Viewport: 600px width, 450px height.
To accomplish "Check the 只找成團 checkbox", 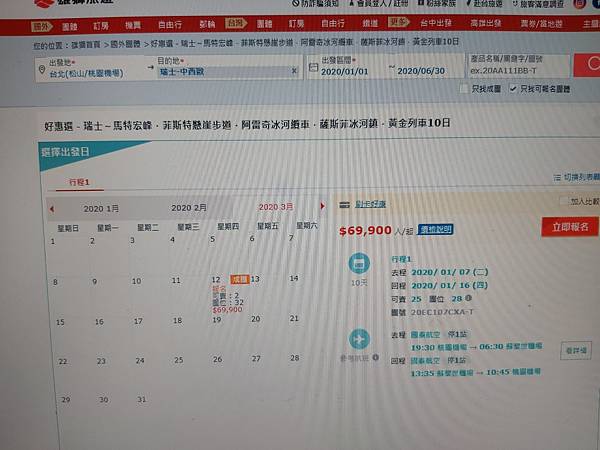I will [x=465, y=89].
